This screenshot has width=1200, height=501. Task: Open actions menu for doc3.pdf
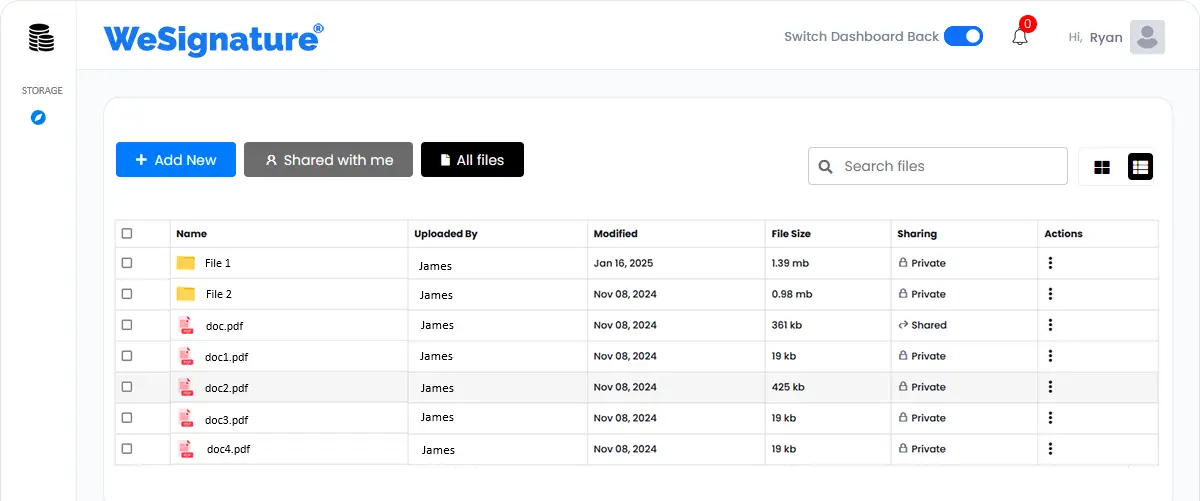(1050, 418)
